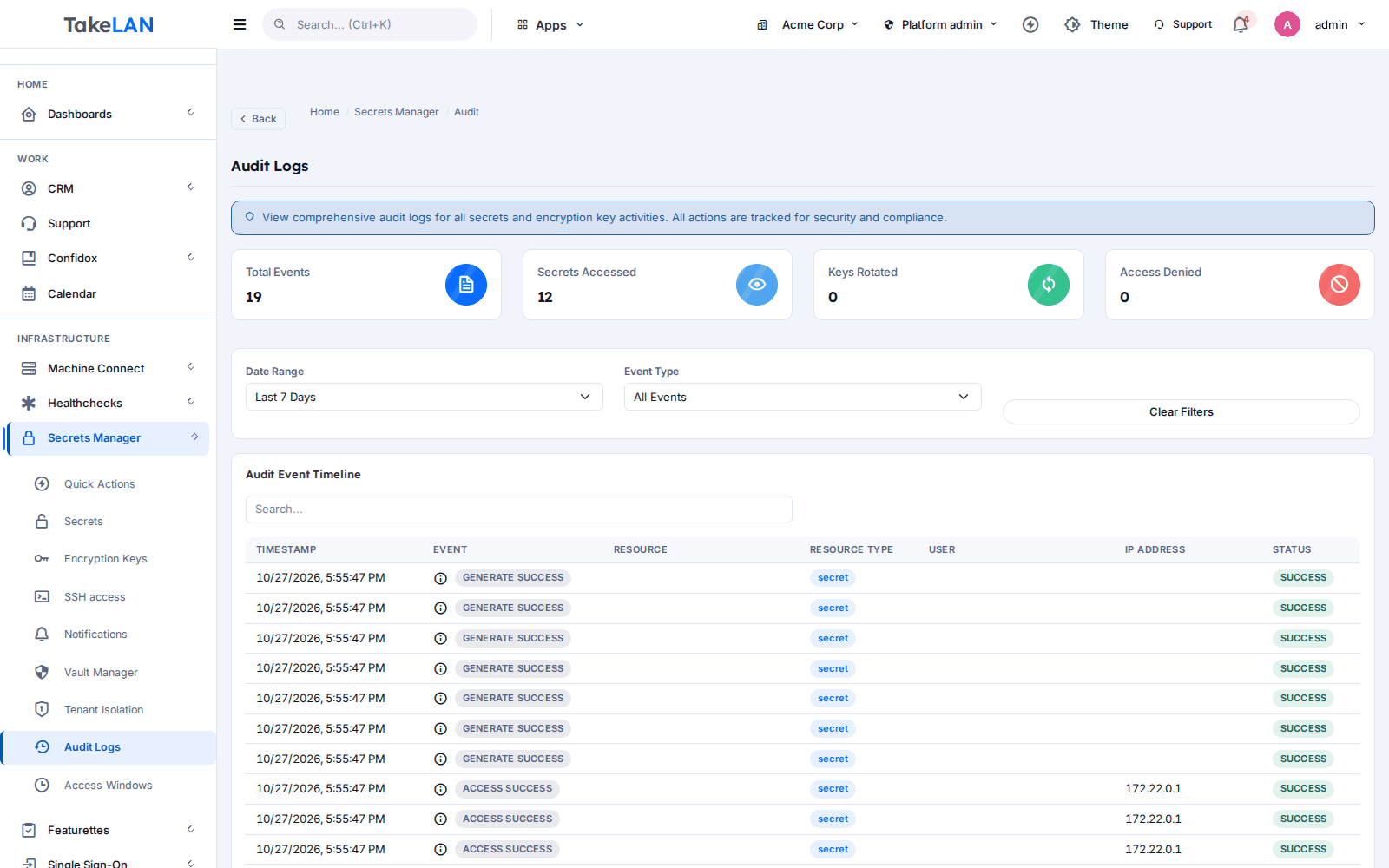The image size is (1389, 868).
Task: Sort by the TIMESTAMP column header
Action: tap(286, 549)
